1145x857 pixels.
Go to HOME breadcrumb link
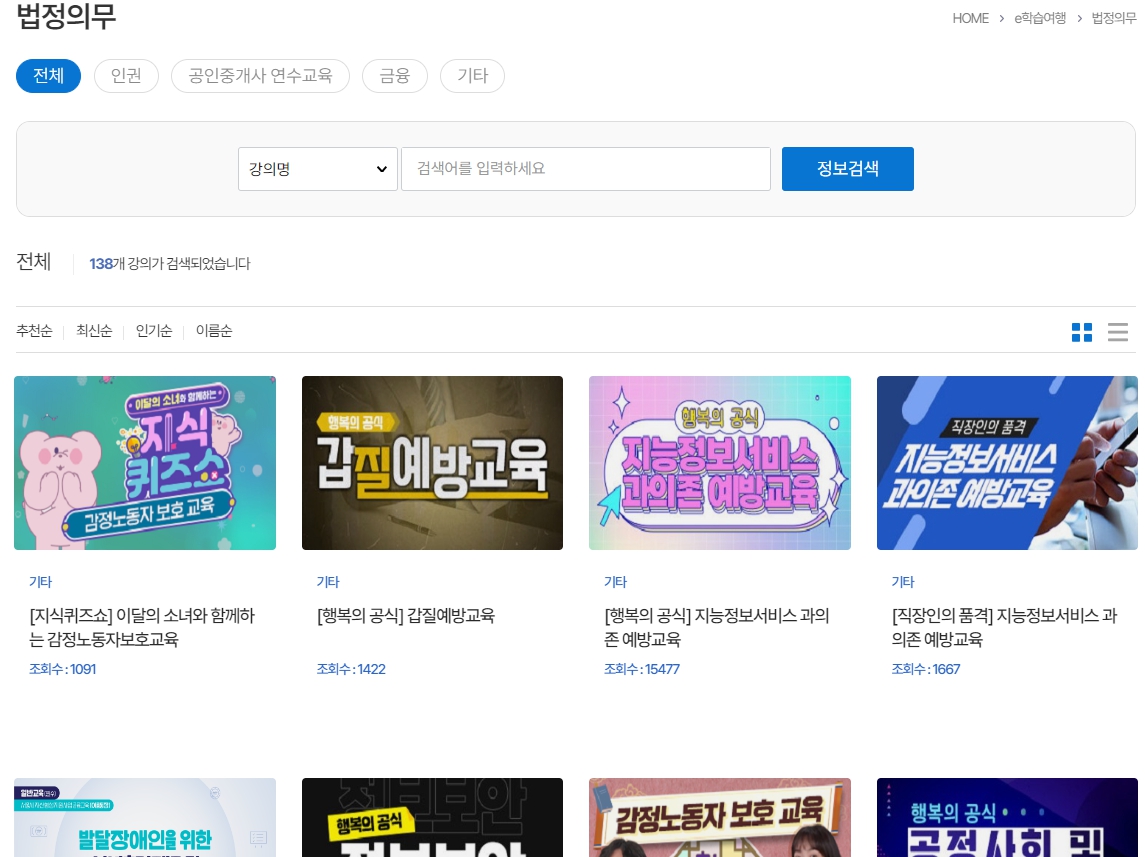click(970, 18)
